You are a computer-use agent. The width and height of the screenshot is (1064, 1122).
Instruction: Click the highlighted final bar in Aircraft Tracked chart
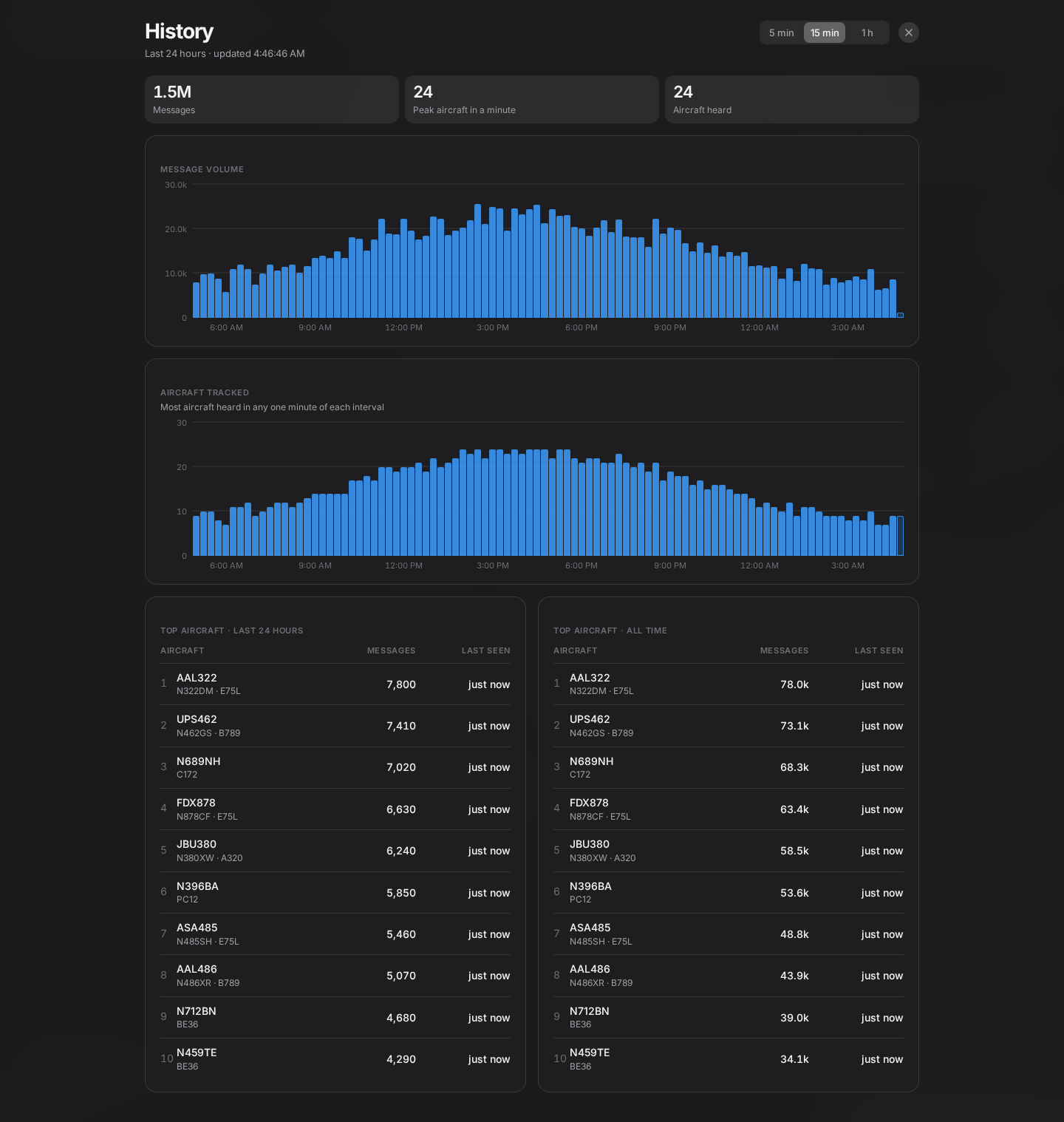900,536
